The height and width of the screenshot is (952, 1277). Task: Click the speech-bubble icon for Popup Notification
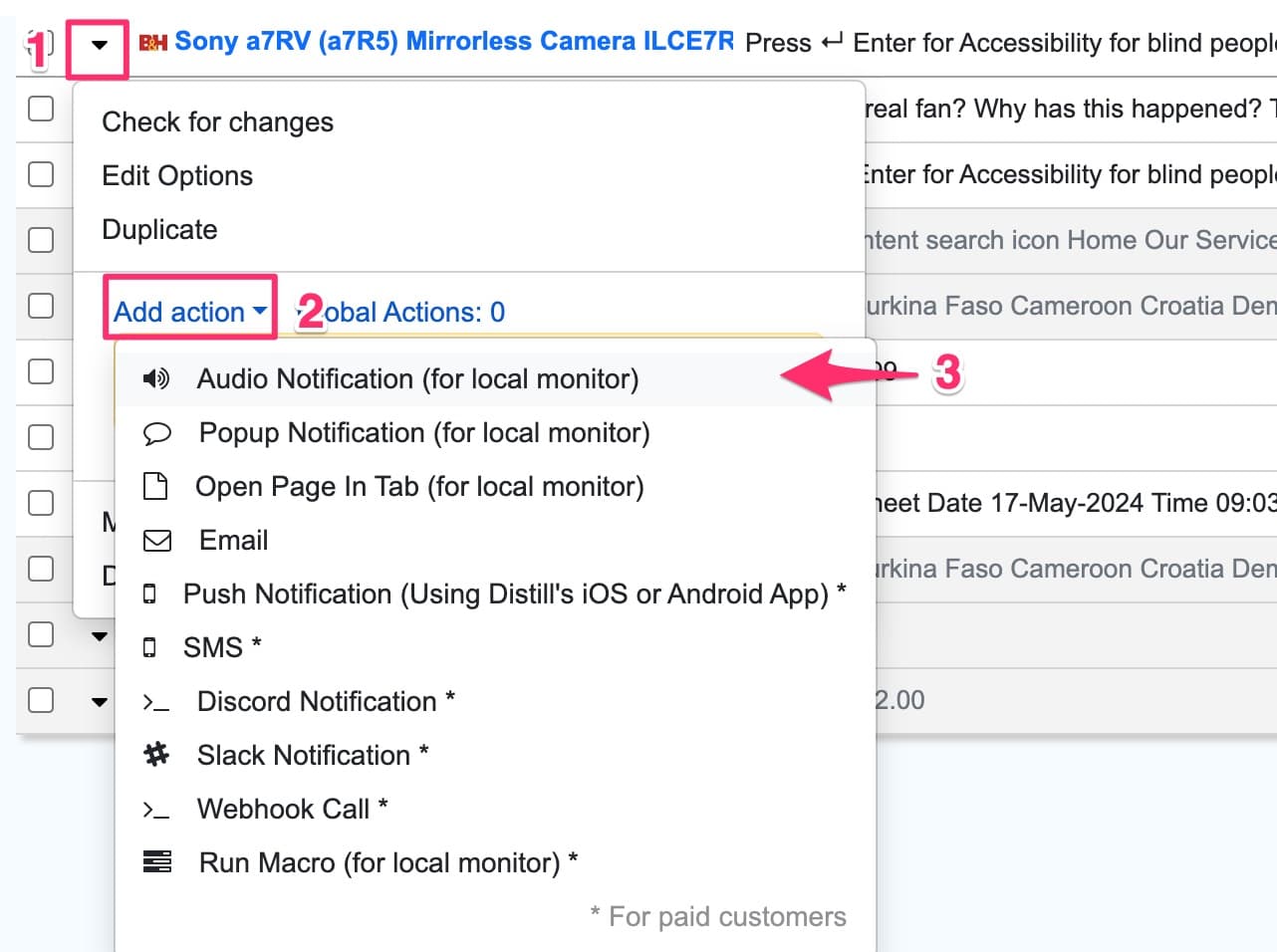tap(156, 432)
